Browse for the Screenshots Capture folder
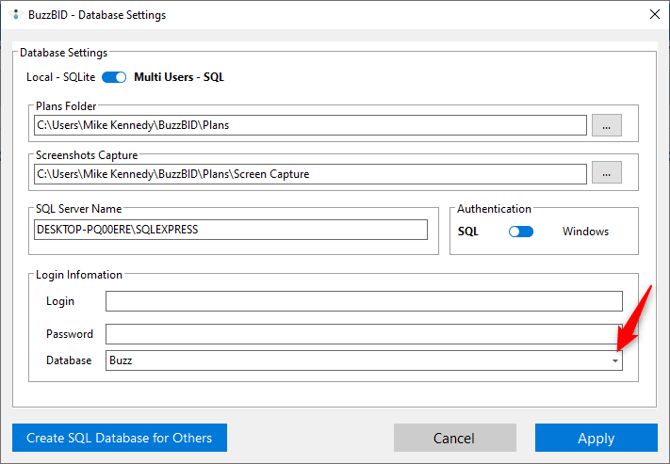 point(606,173)
